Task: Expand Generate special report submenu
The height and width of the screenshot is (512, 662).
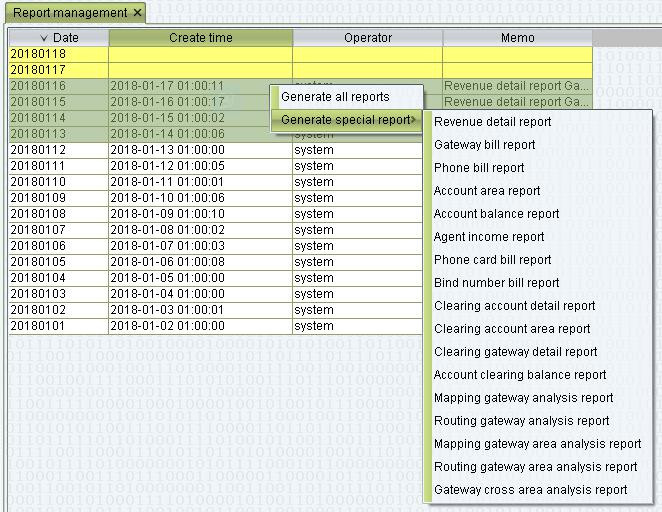Action: (x=346, y=120)
